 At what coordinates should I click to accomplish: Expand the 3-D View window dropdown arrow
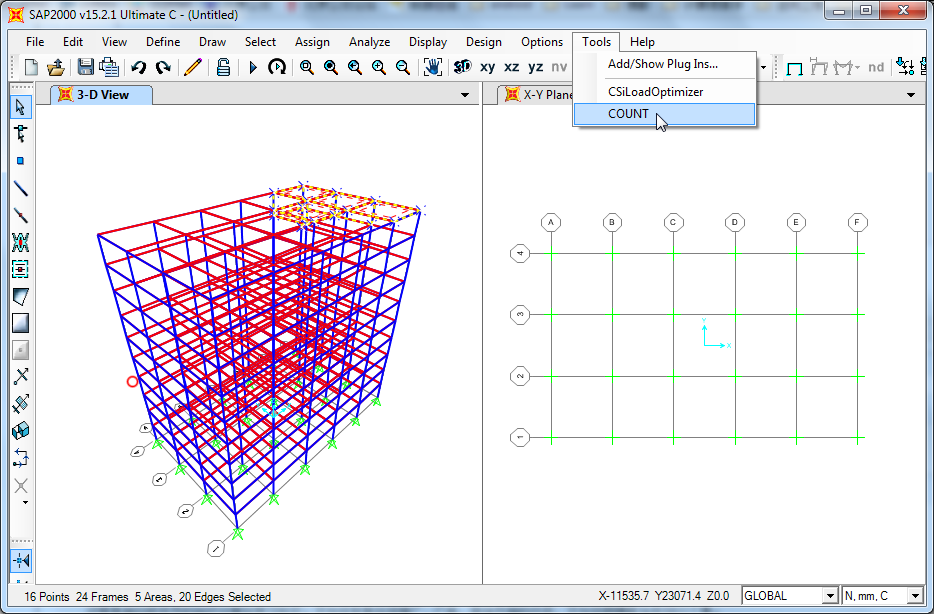point(464,95)
